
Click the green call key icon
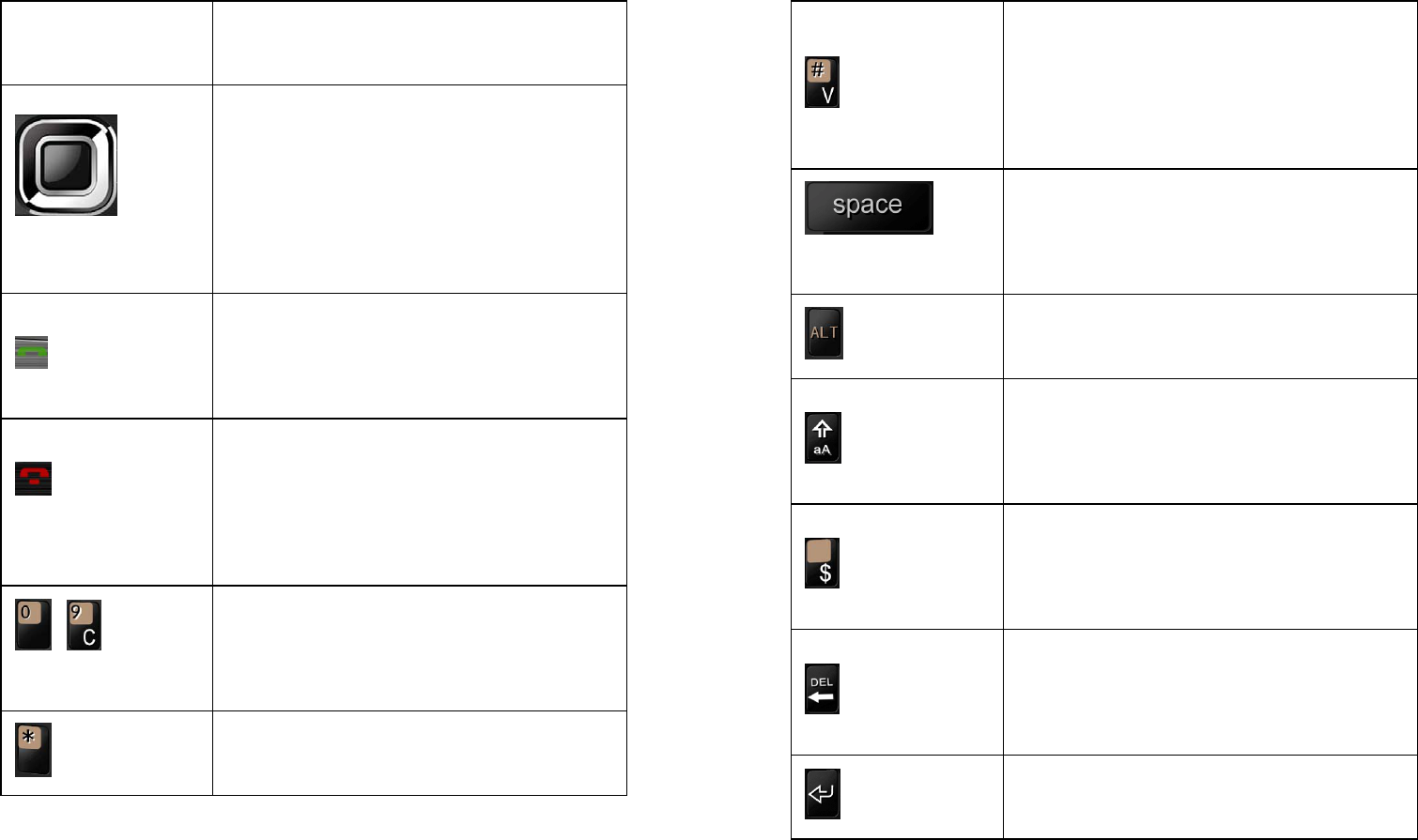coord(32,352)
